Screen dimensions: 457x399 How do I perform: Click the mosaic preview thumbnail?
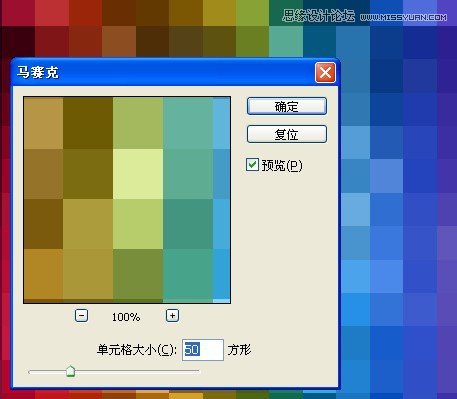tap(127, 200)
